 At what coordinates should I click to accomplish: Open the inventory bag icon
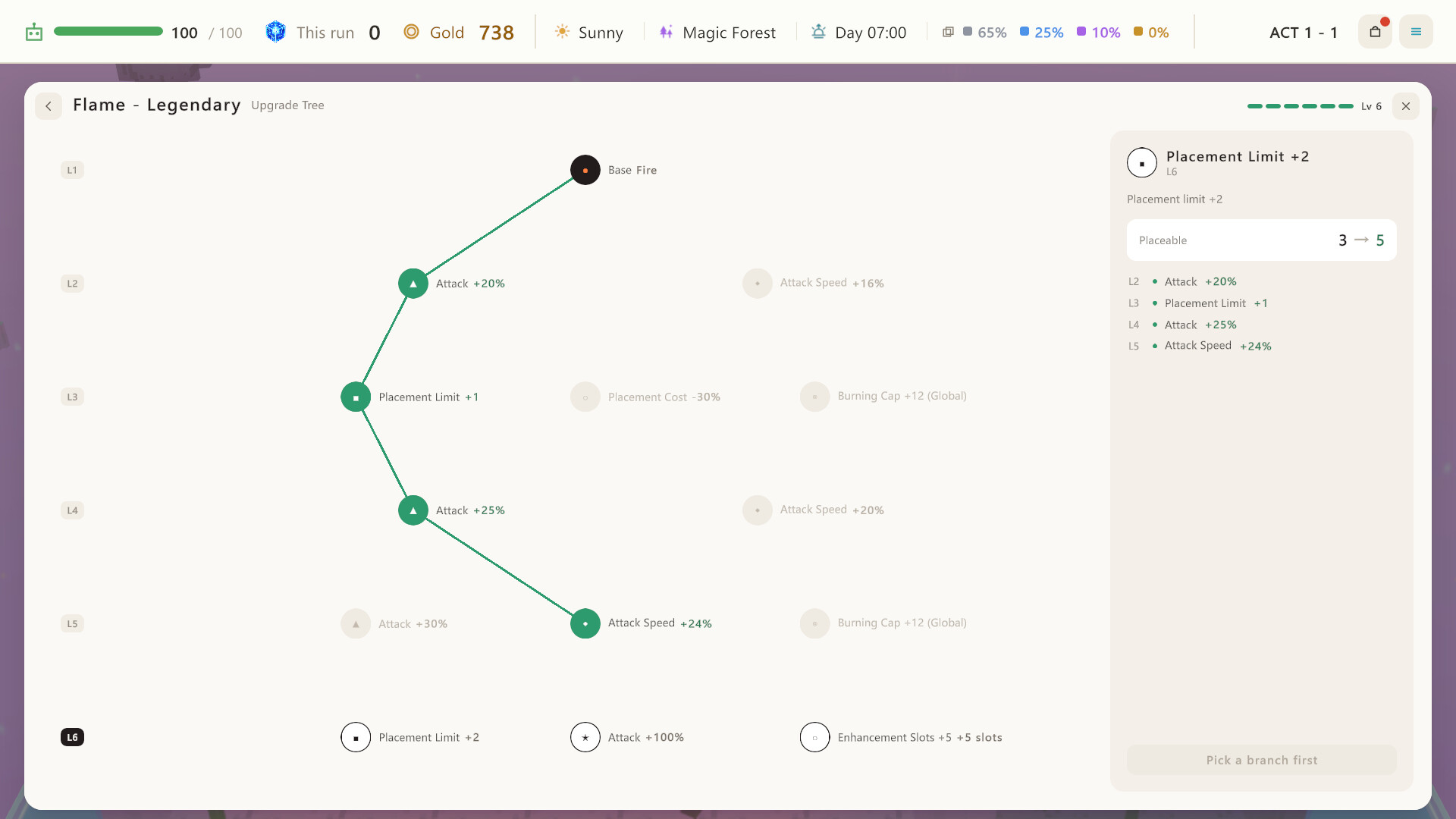click(1375, 32)
